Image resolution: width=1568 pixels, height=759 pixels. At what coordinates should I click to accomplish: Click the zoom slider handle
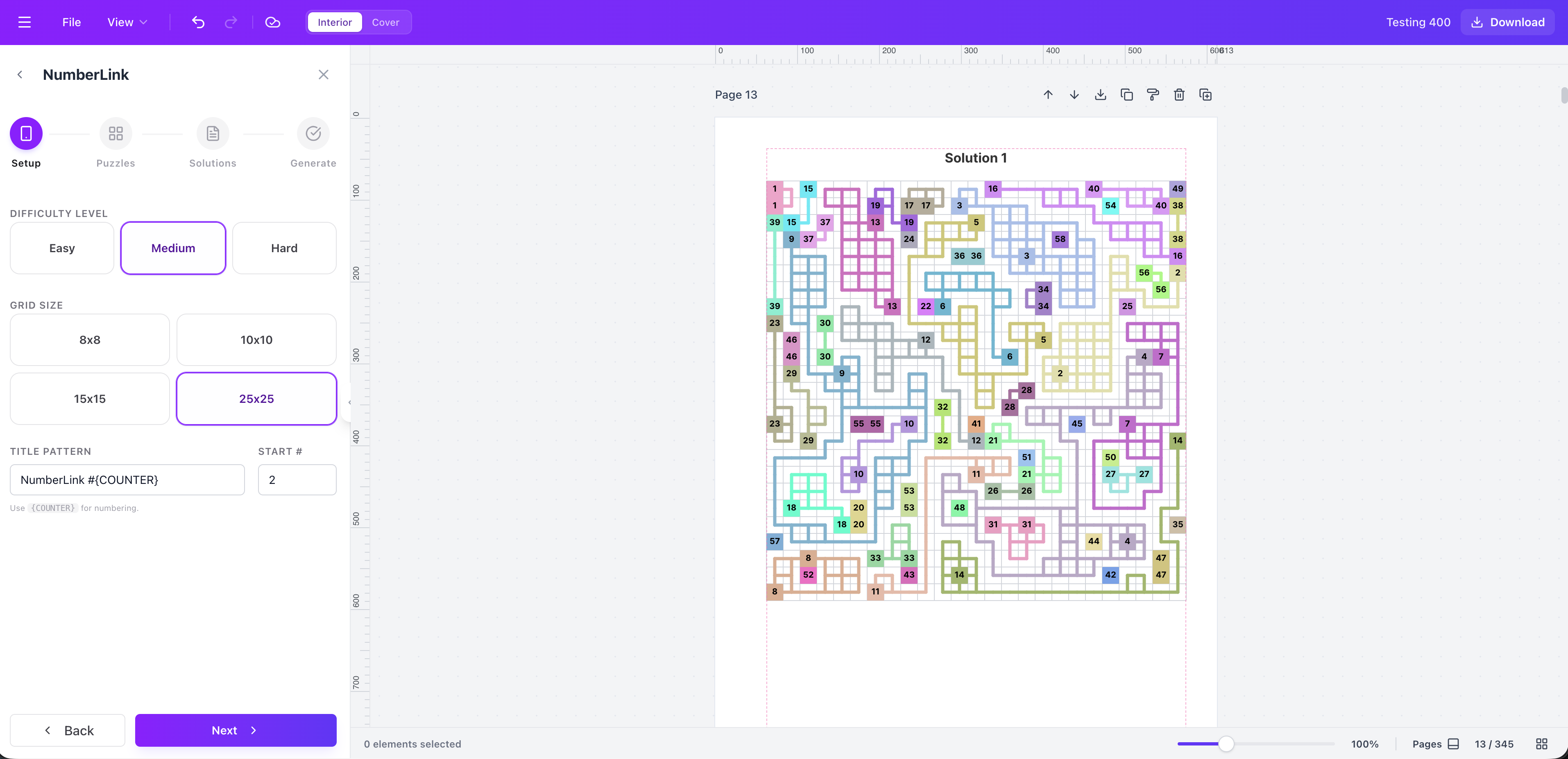1226,744
